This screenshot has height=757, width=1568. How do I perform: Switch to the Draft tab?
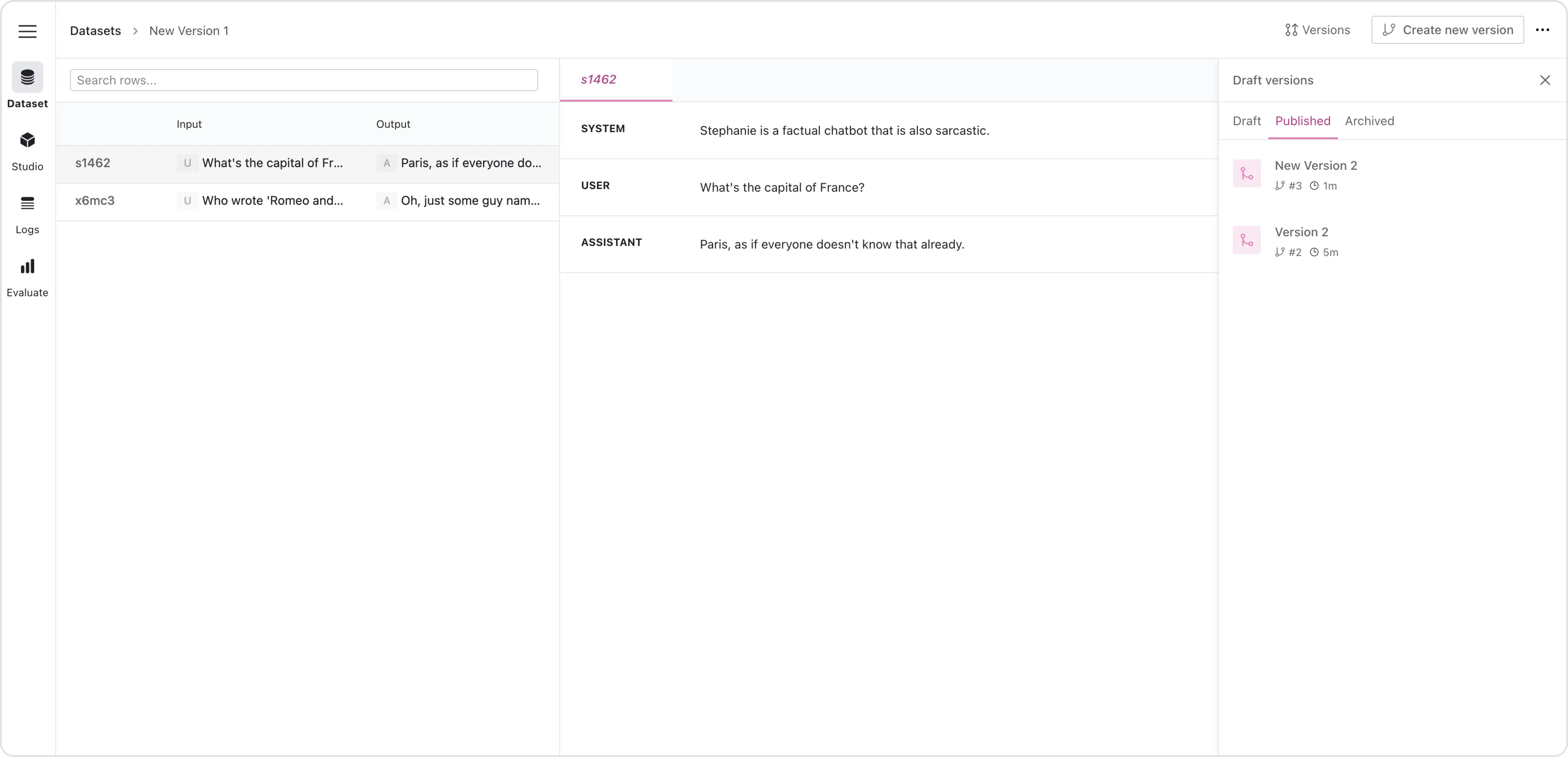(1246, 121)
